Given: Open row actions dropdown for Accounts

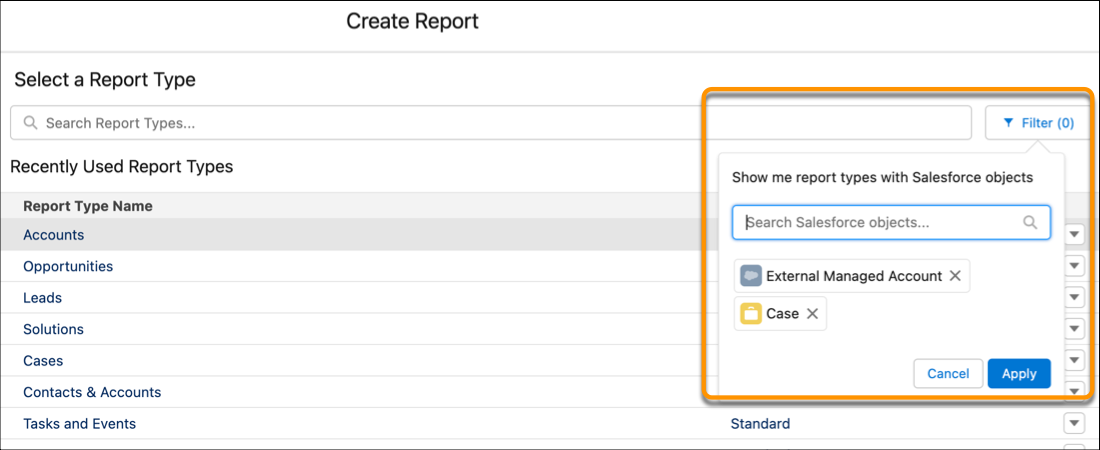Looking at the screenshot, I should (1075, 235).
